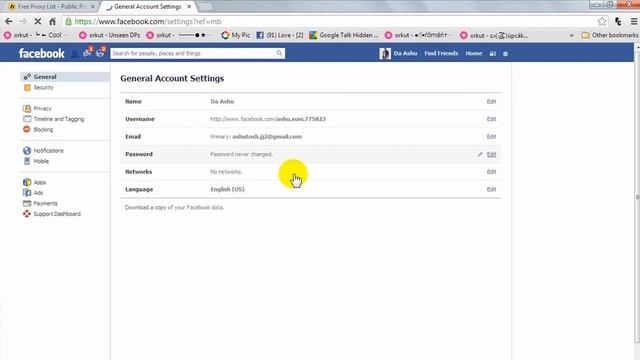This screenshot has height=360, width=640.
Task: Edit the Username row
Action: tap(491, 119)
